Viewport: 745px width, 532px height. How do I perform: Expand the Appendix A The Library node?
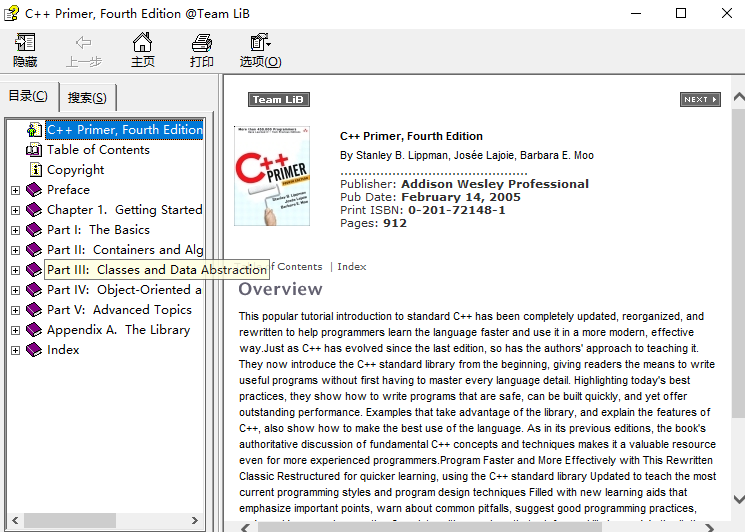coord(15,330)
